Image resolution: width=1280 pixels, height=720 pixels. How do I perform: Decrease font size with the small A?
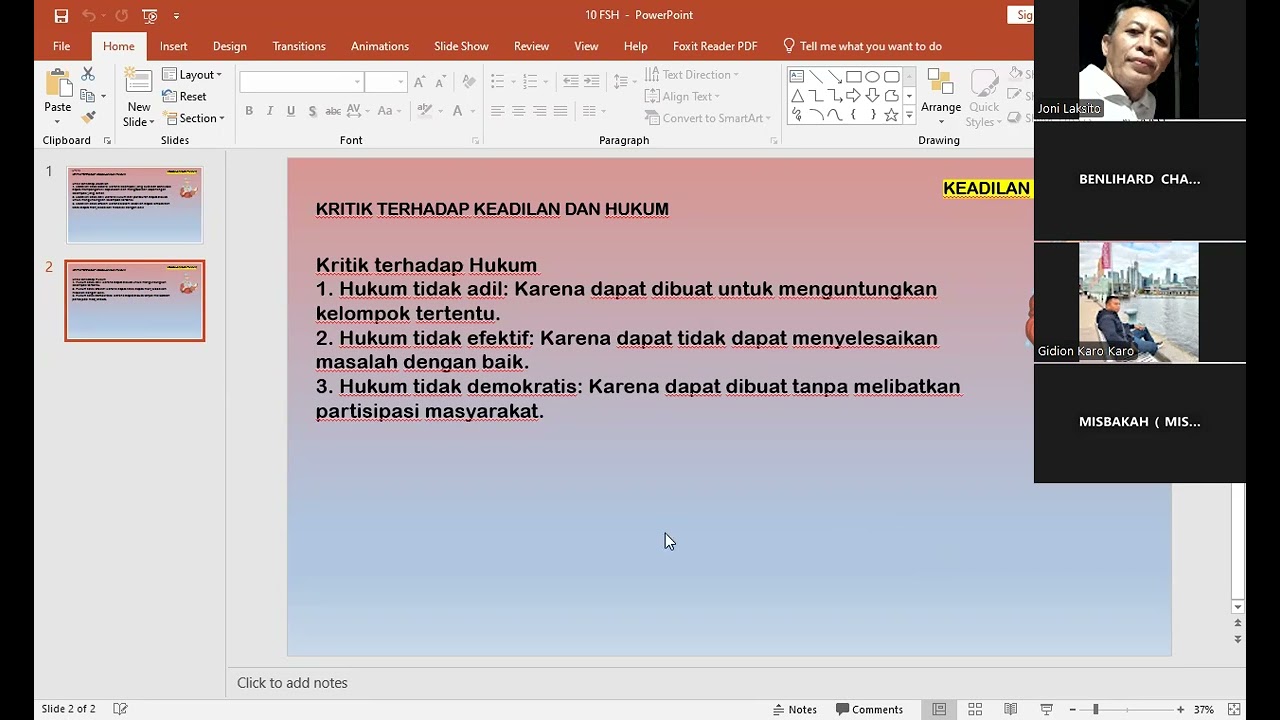tap(440, 82)
